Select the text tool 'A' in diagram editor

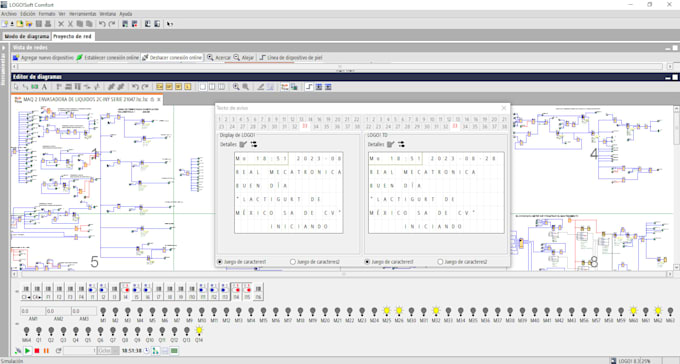click(44, 87)
